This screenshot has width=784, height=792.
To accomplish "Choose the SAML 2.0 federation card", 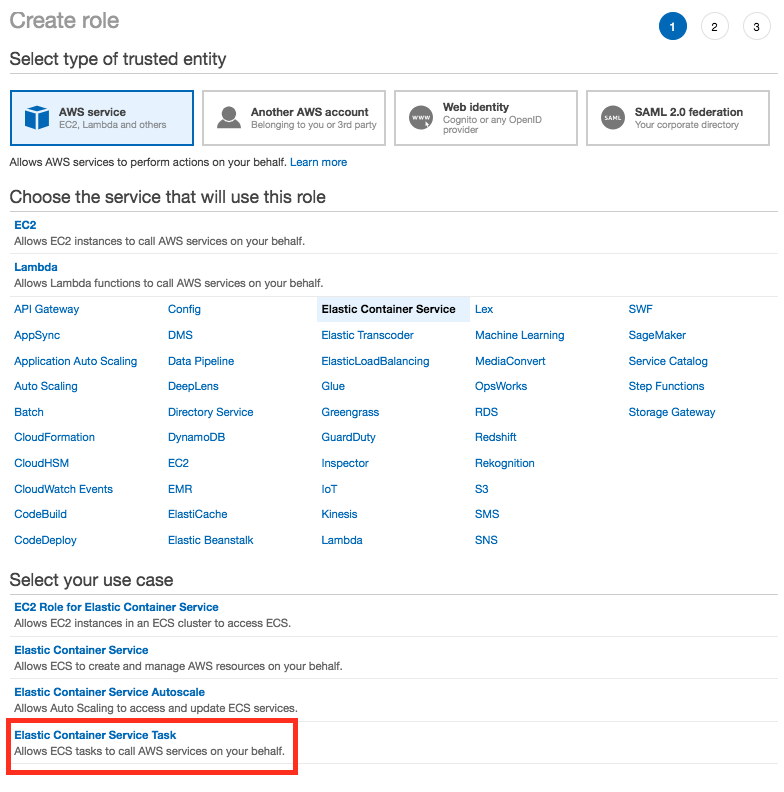I will coord(678,118).
